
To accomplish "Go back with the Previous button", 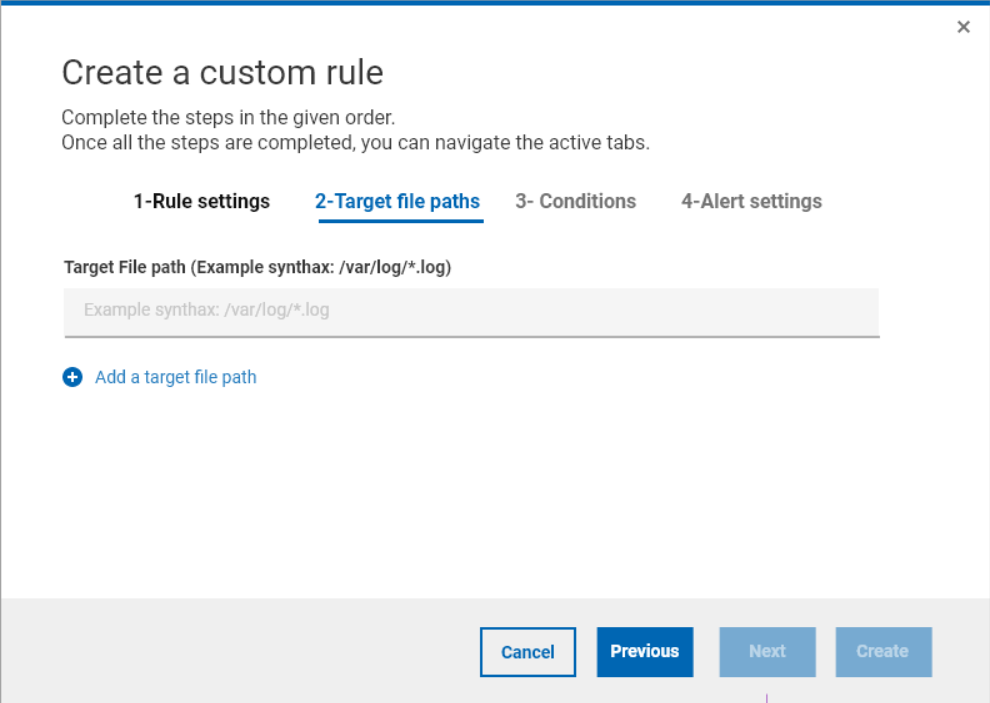I will [644, 652].
